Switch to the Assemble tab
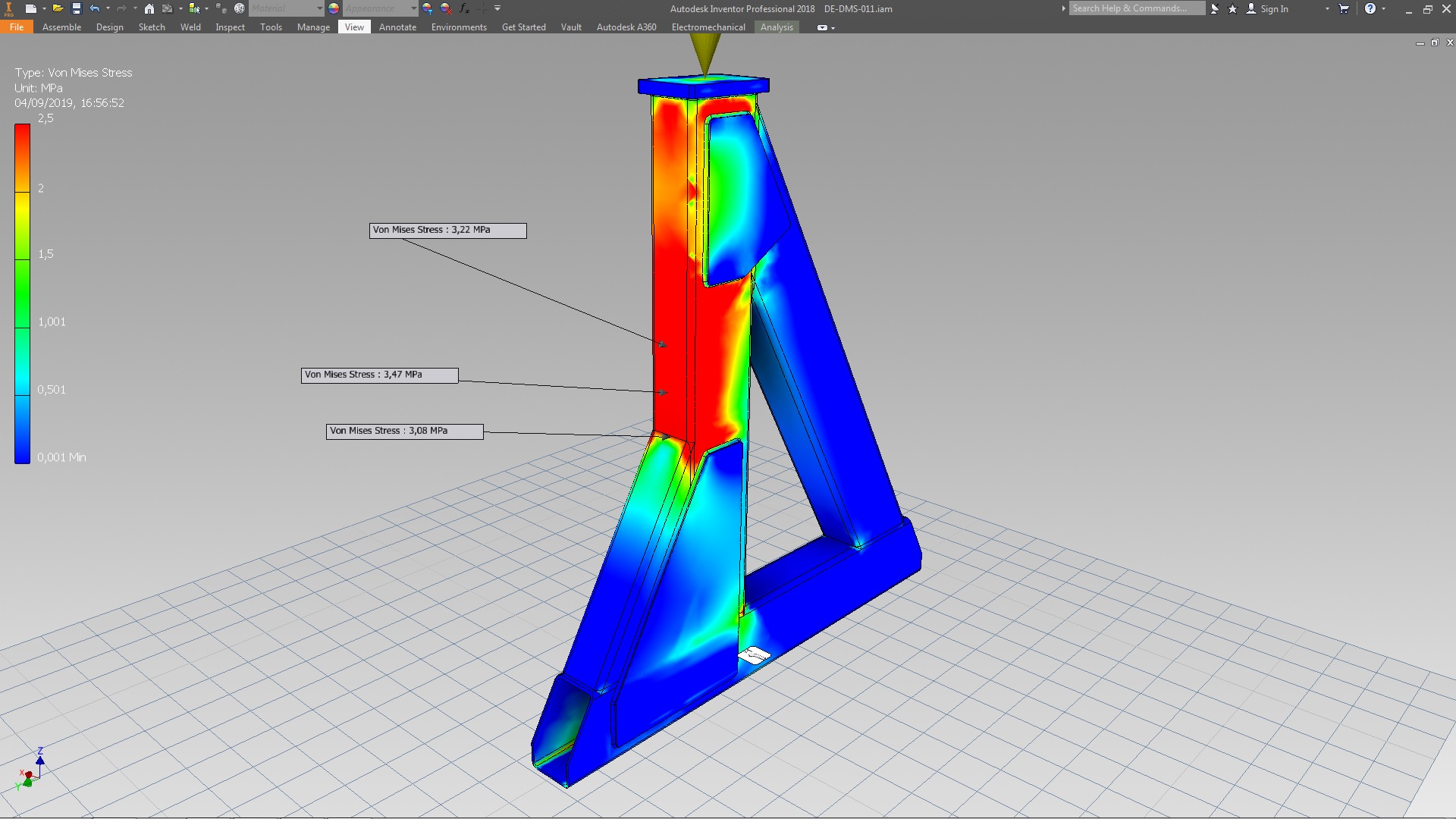 (61, 27)
